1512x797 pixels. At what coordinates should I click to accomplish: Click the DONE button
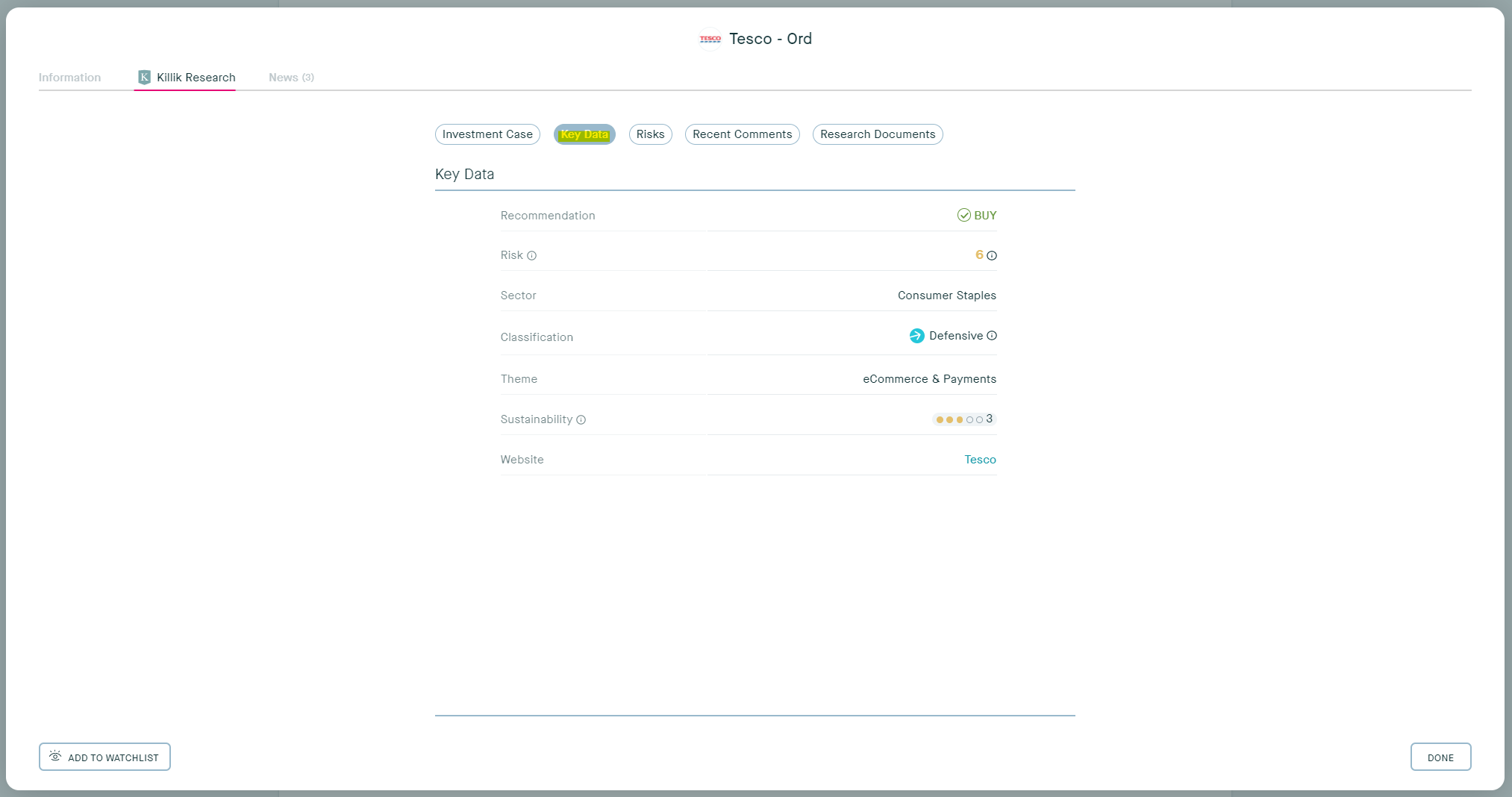point(1440,756)
